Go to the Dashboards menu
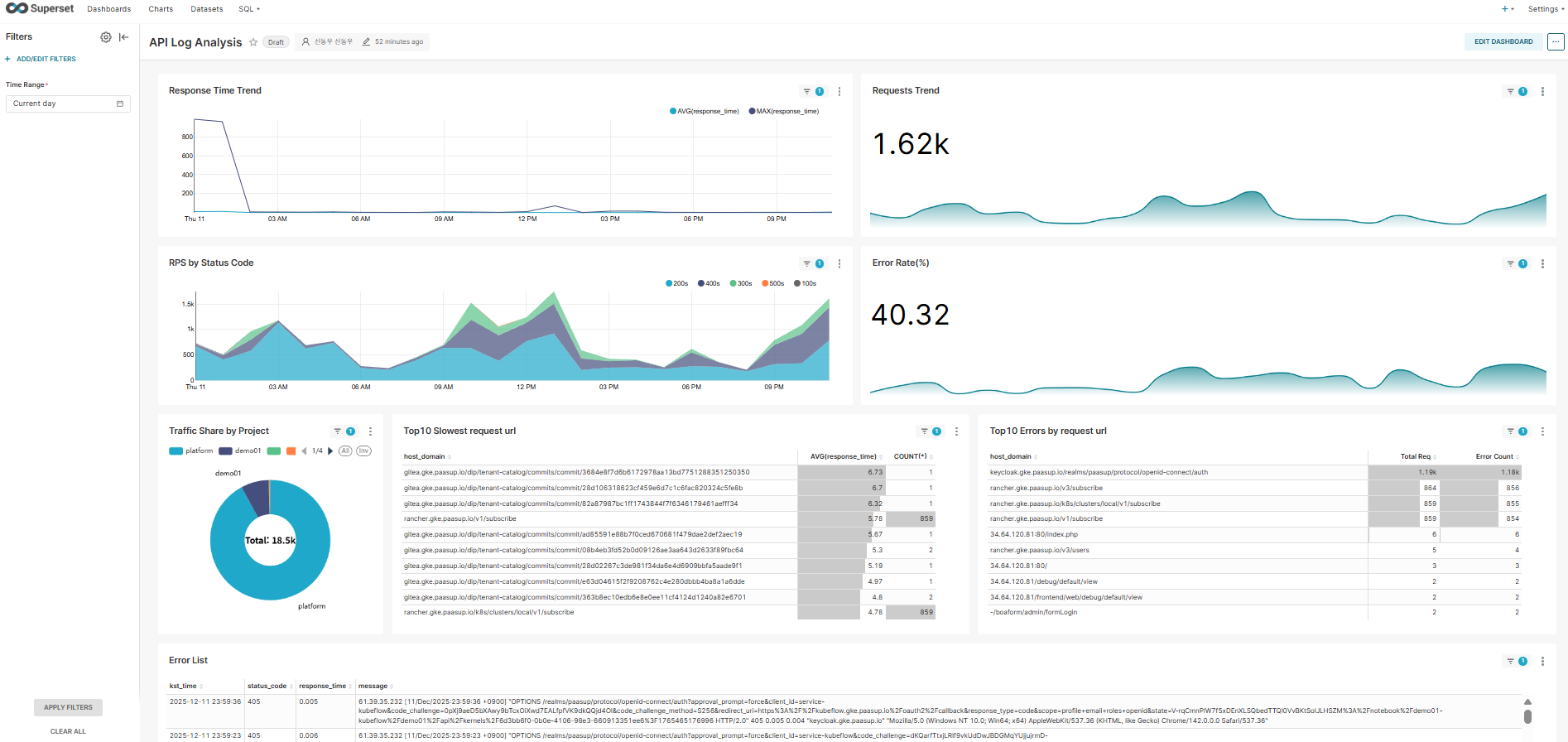Image resolution: width=1568 pixels, height=742 pixels. 109,9
